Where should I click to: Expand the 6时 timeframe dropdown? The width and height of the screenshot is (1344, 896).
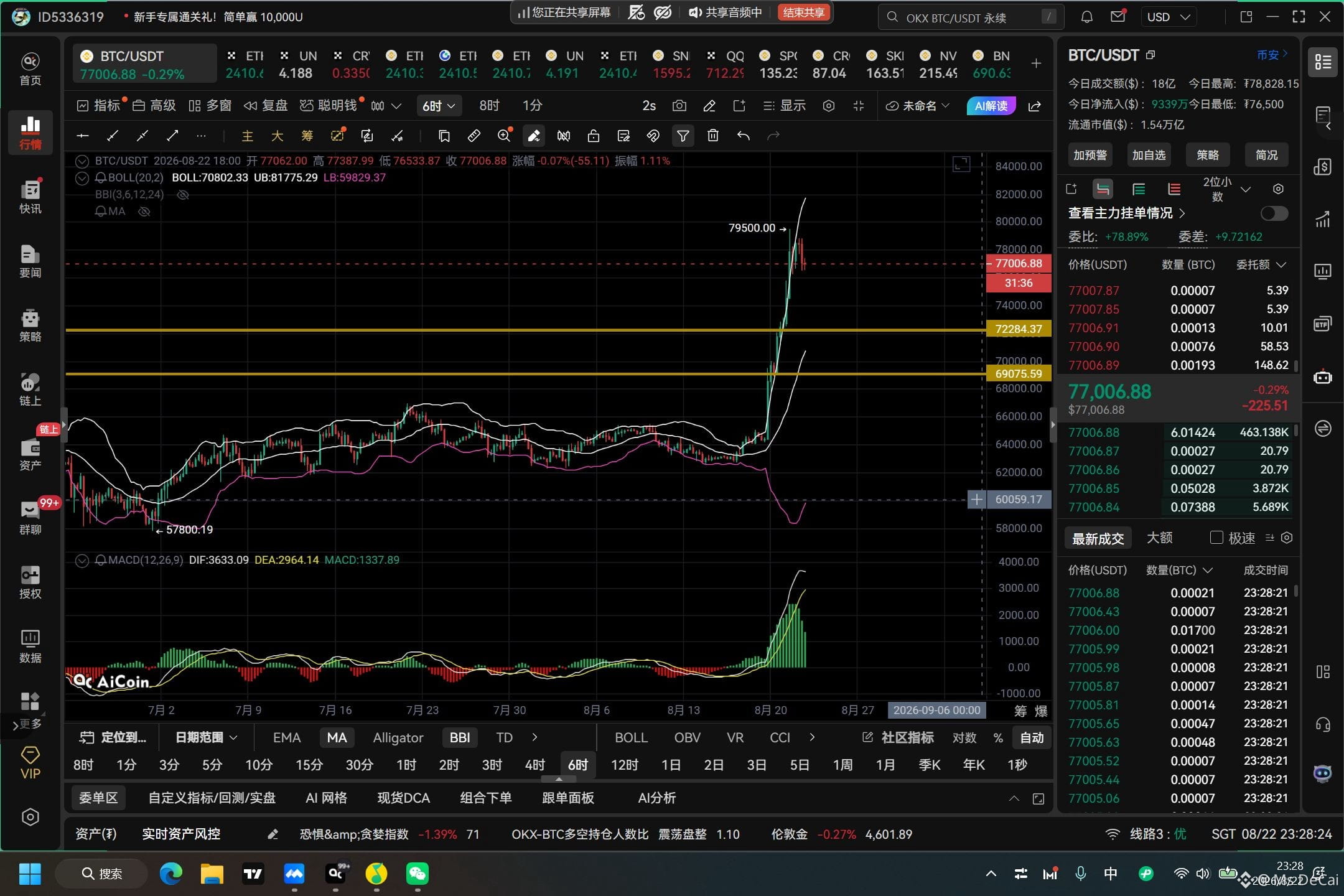coord(439,106)
